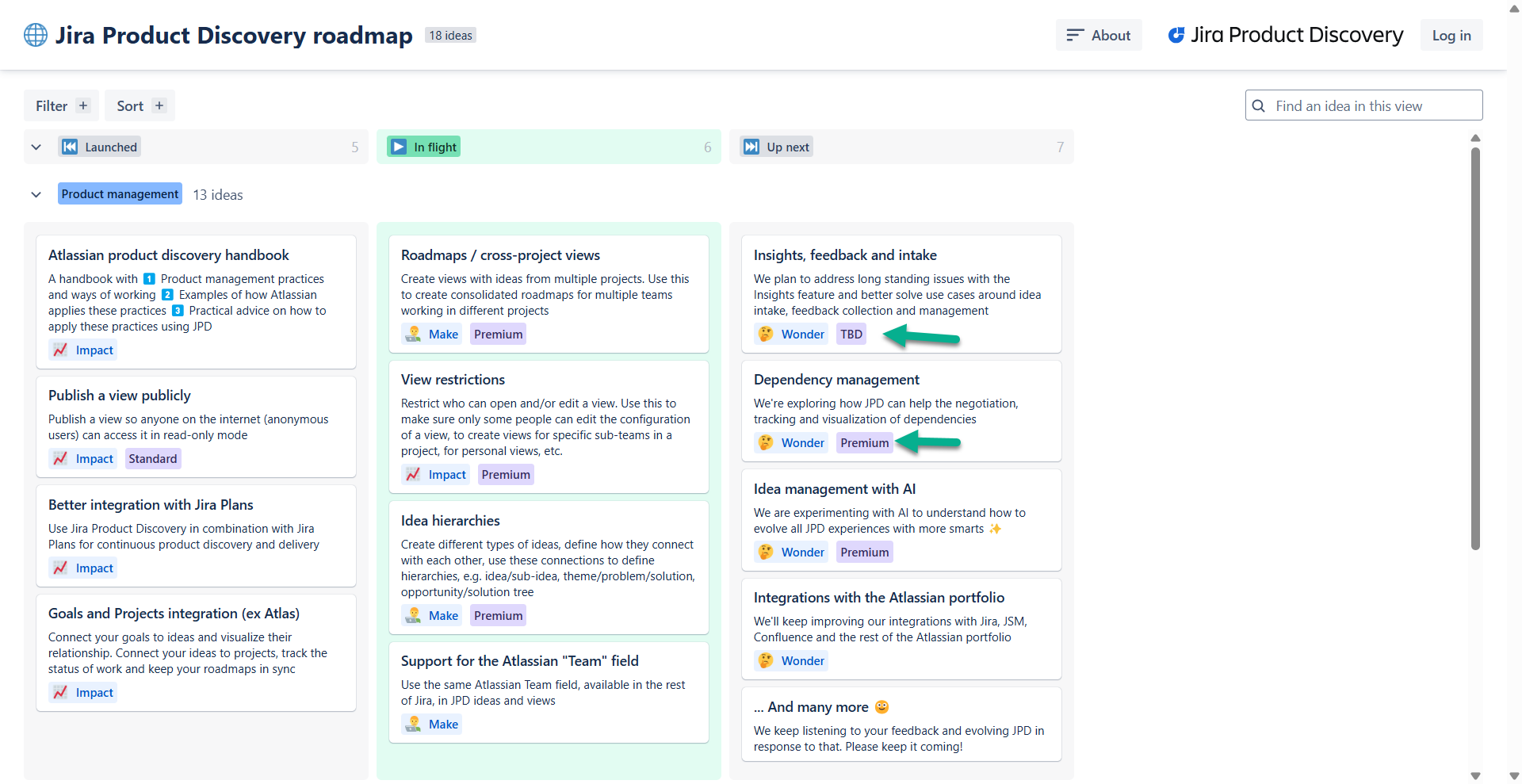
Task: Click the globe icon beside the roadmap title
Action: [x=35, y=35]
